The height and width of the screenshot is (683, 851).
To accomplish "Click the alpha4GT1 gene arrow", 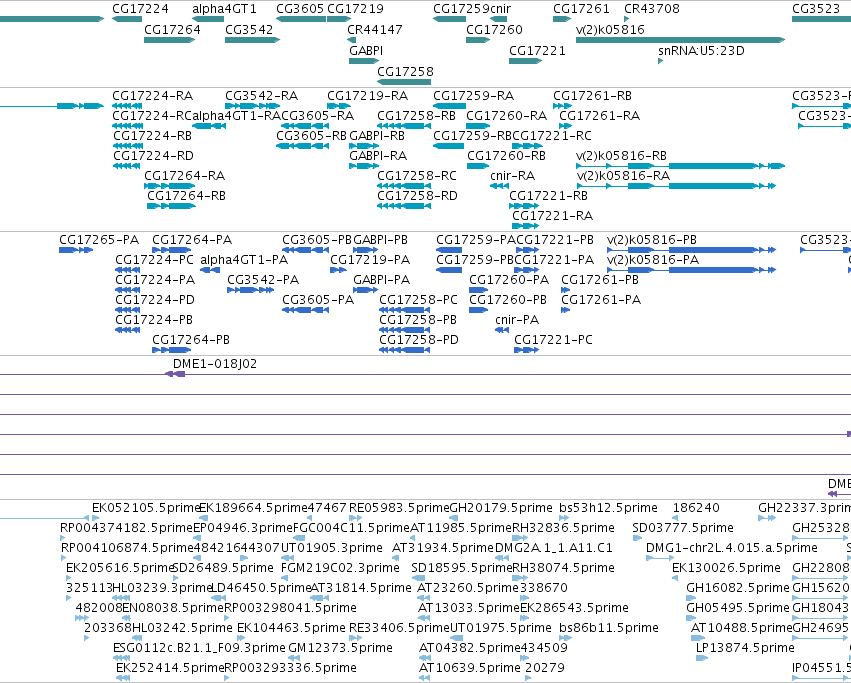I will point(208,19).
